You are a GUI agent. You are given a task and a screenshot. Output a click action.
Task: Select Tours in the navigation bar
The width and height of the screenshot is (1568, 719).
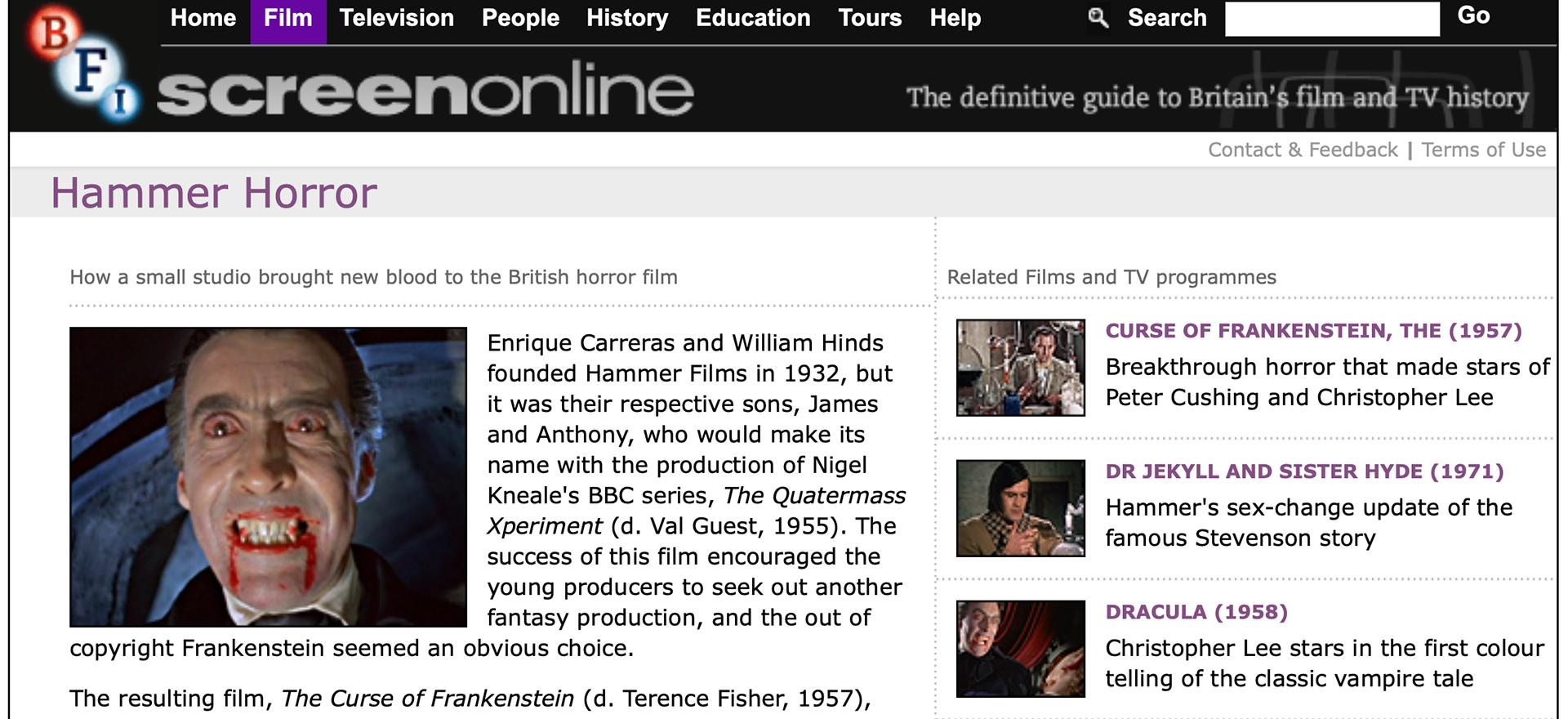click(870, 18)
